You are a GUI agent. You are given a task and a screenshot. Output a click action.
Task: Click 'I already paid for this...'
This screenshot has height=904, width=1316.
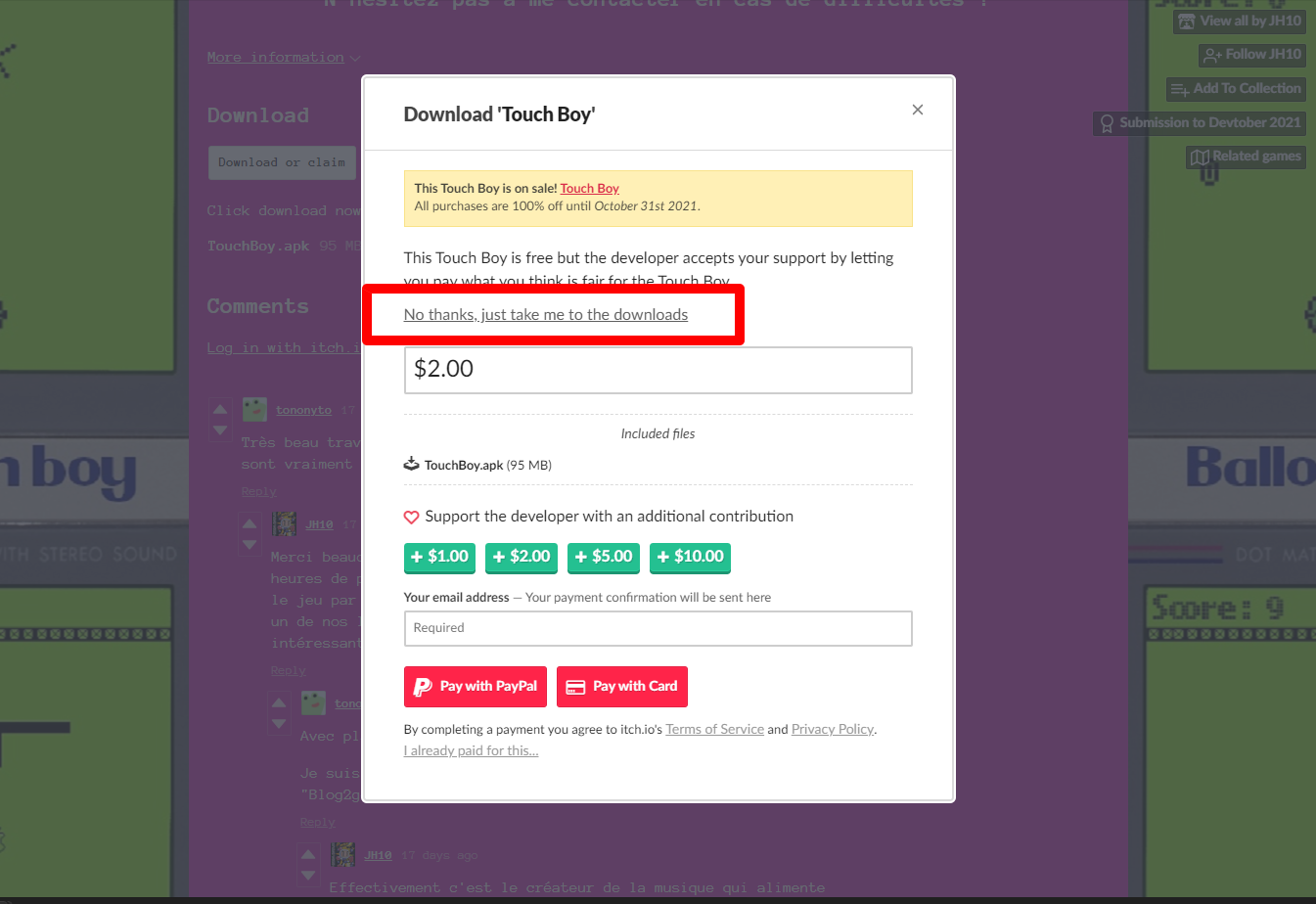[x=471, y=750]
